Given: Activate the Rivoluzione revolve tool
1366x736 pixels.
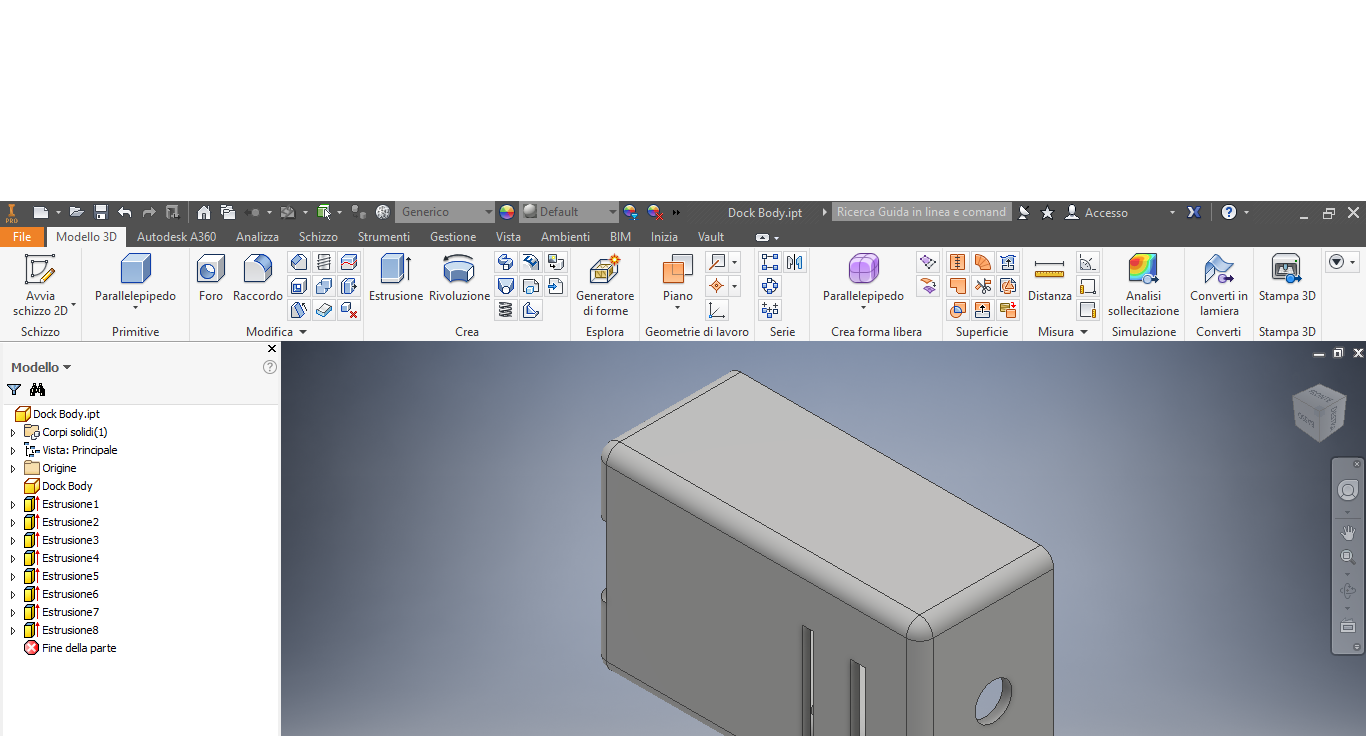Looking at the screenshot, I should (x=459, y=278).
